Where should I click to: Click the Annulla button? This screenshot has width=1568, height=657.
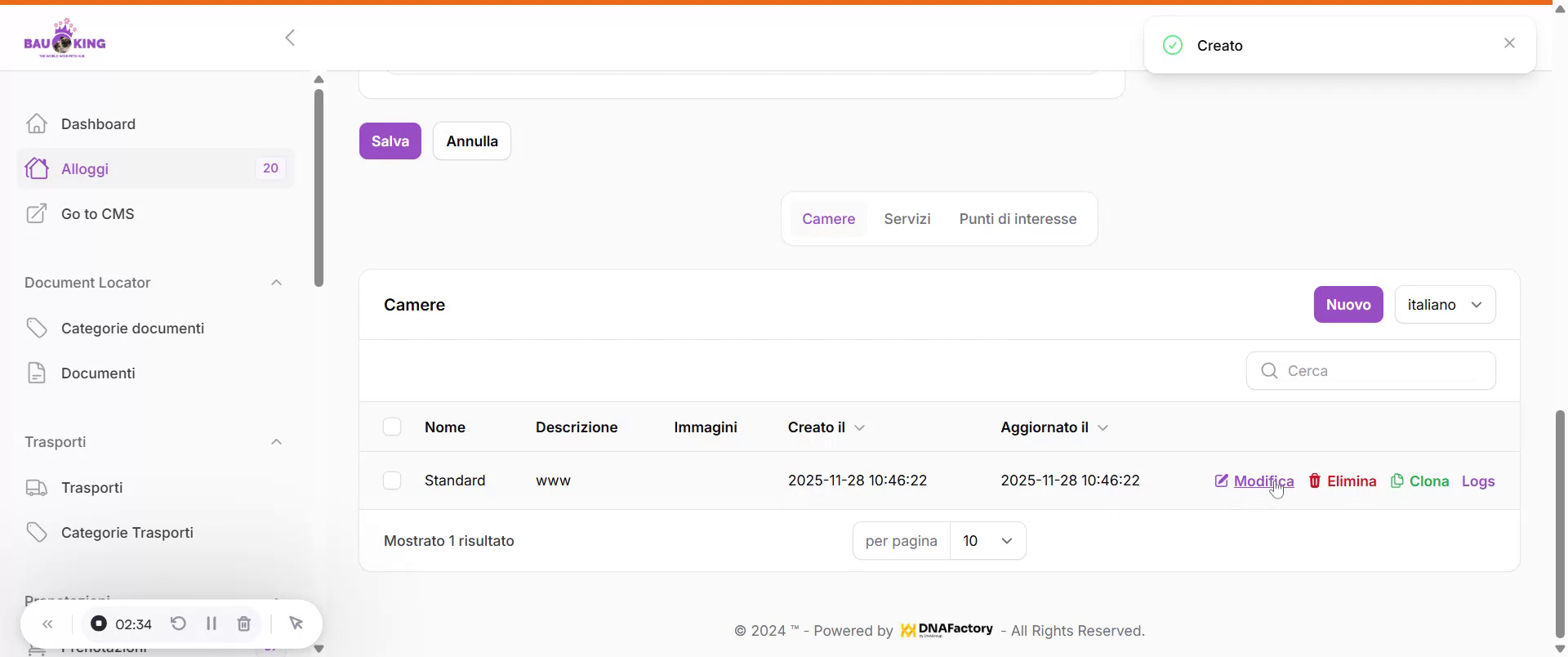[472, 141]
